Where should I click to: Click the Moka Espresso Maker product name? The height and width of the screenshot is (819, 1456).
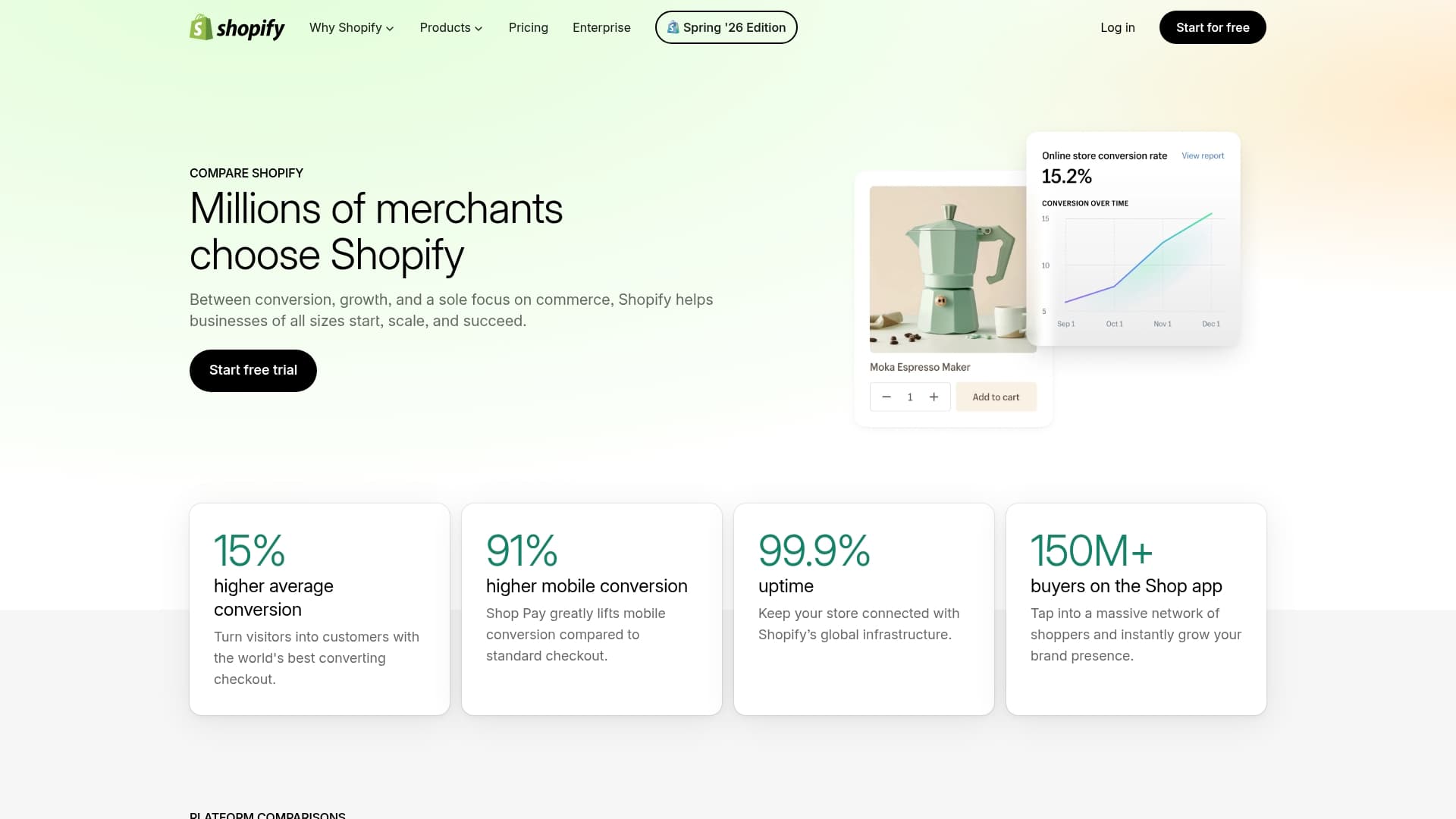(x=920, y=367)
